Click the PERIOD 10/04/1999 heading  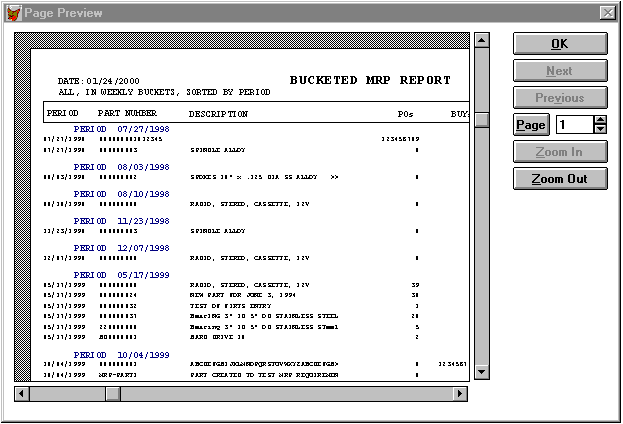122,355
